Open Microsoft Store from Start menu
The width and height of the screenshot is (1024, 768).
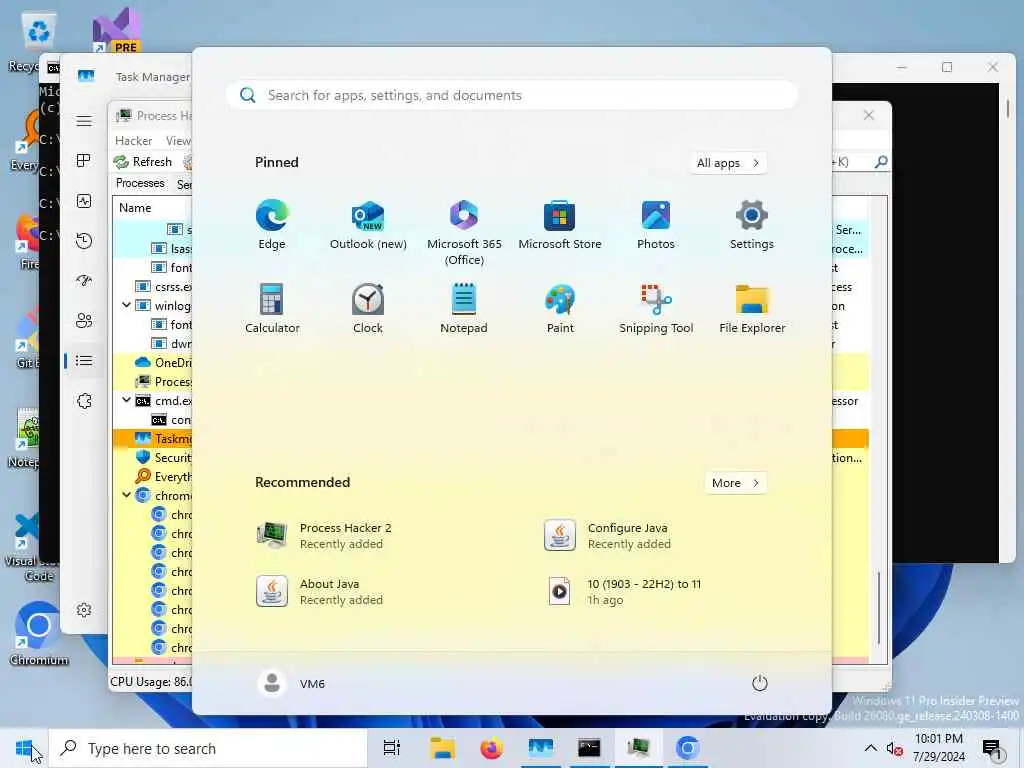point(560,225)
